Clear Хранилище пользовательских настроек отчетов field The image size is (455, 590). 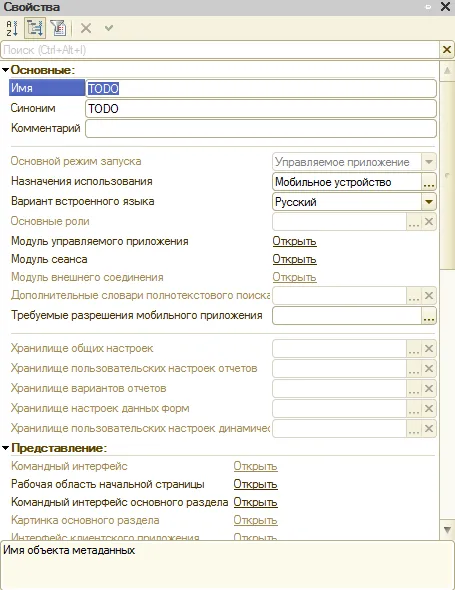pos(429,369)
